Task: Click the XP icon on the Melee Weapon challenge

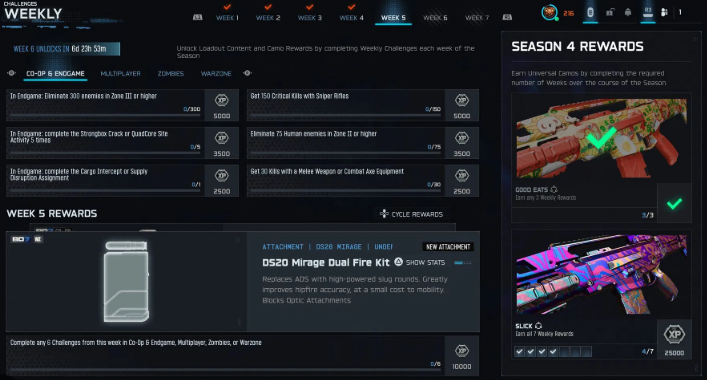Action: click(x=462, y=176)
